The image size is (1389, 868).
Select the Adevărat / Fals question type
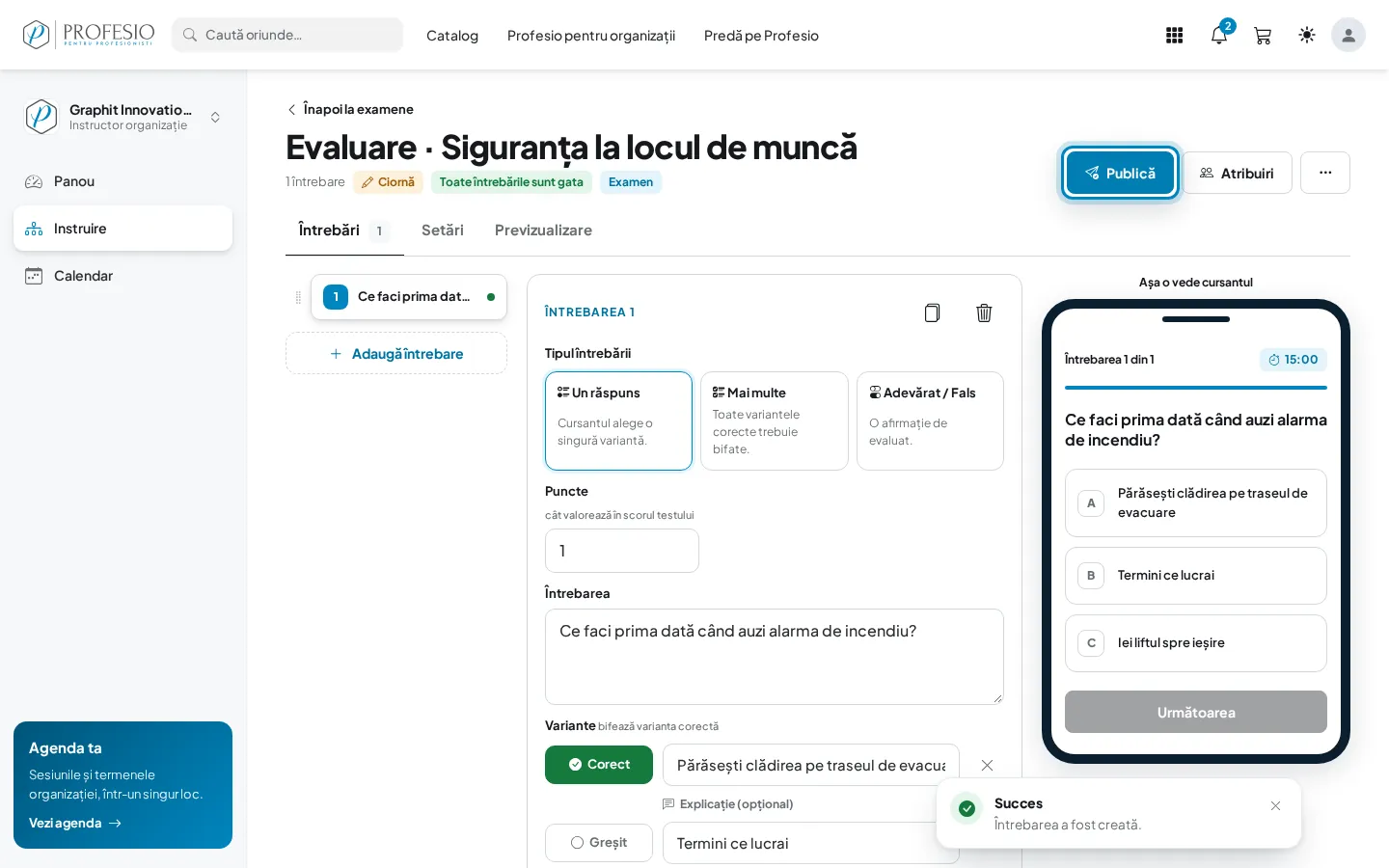(x=930, y=420)
